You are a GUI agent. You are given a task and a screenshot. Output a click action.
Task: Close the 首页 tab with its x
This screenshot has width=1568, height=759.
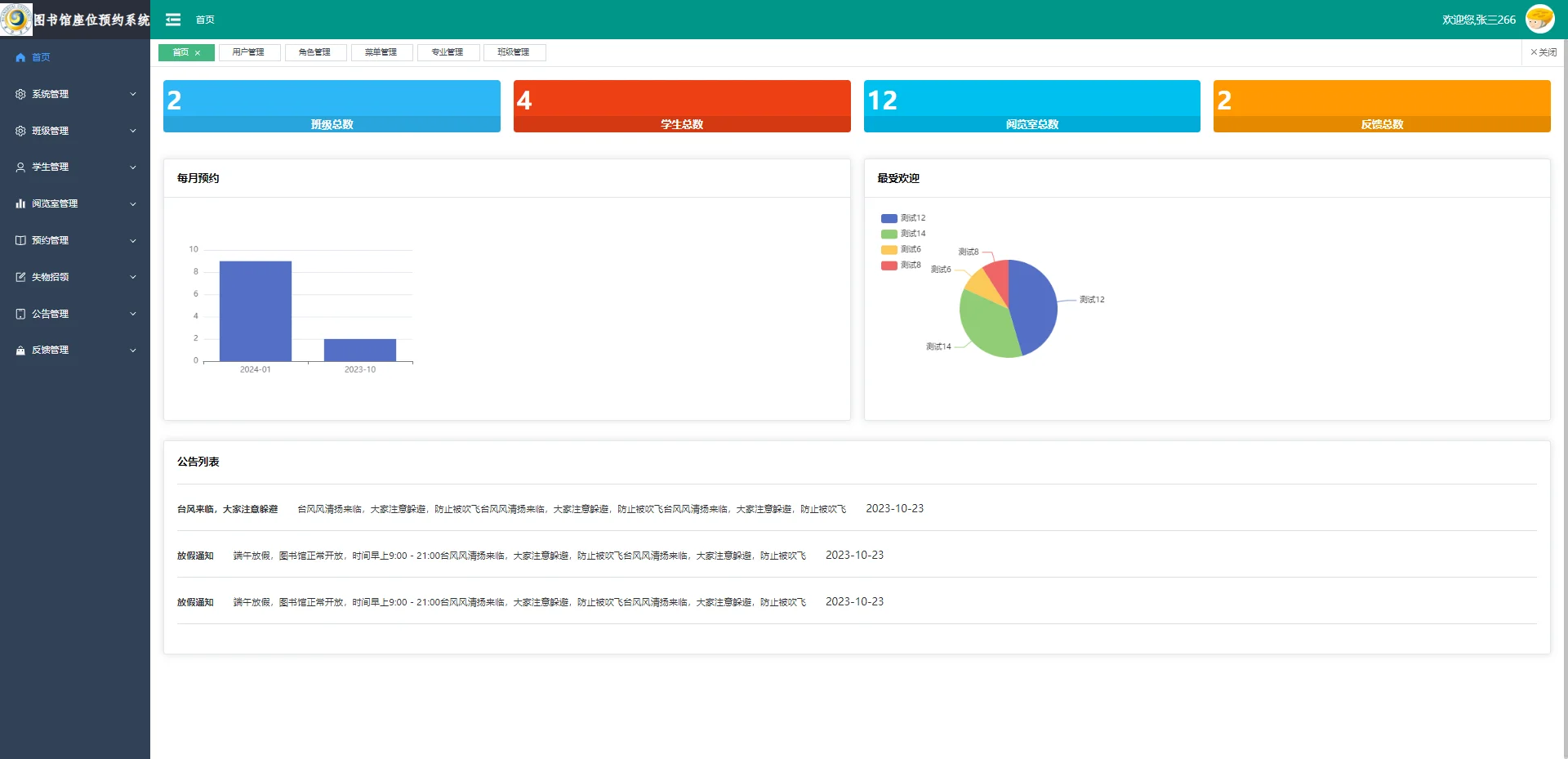198,53
